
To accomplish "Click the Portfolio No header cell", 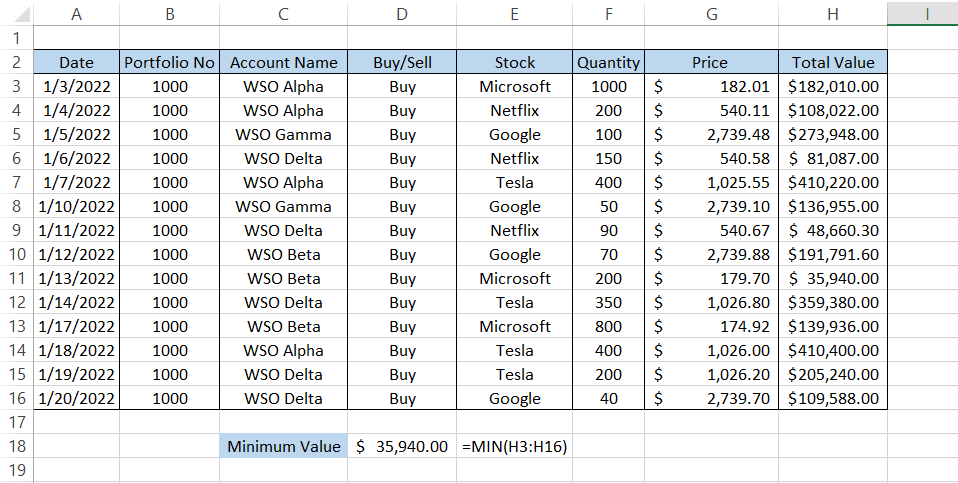I will (169, 62).
